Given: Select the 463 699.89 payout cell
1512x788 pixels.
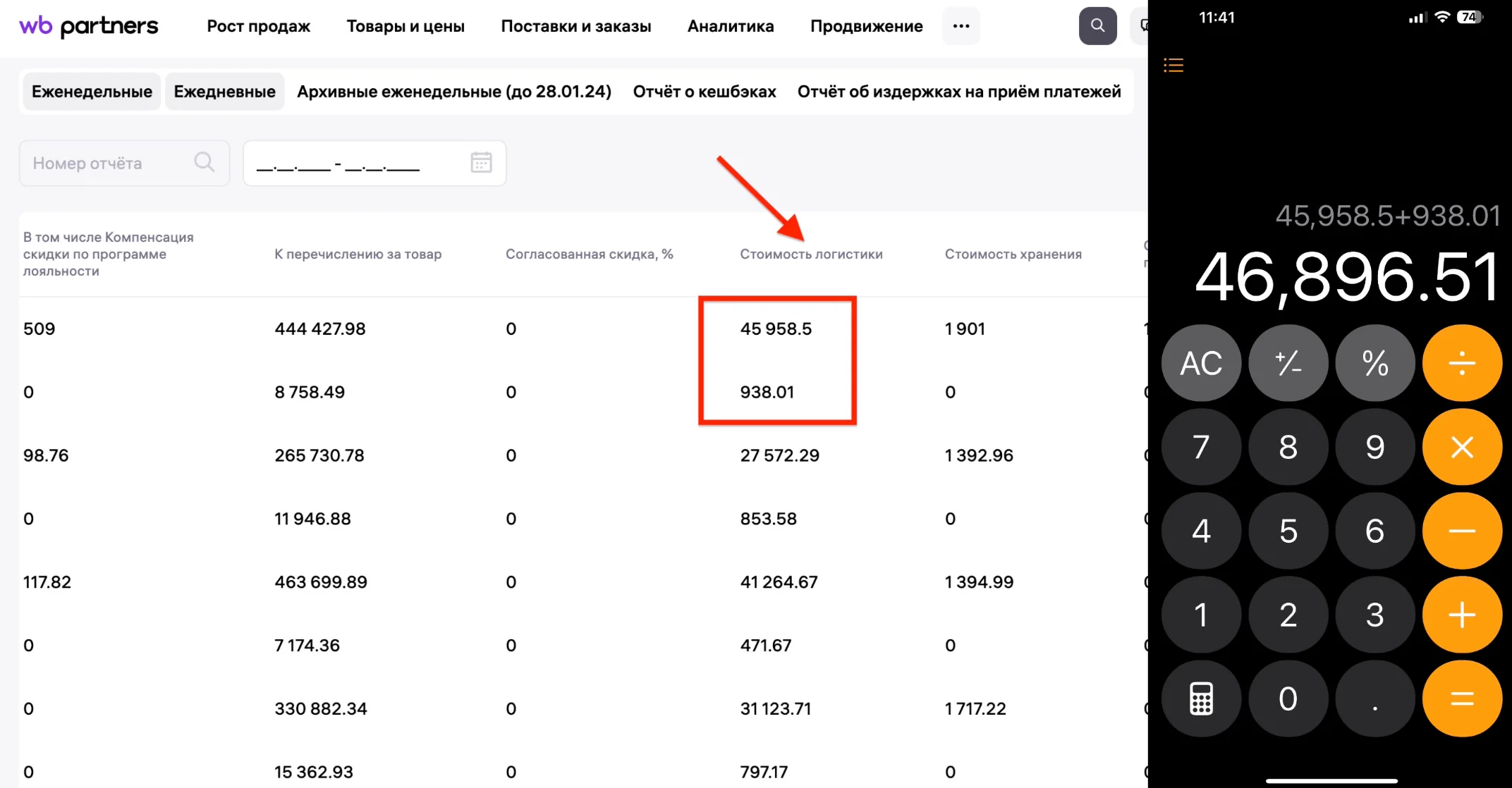Looking at the screenshot, I should coord(321,582).
